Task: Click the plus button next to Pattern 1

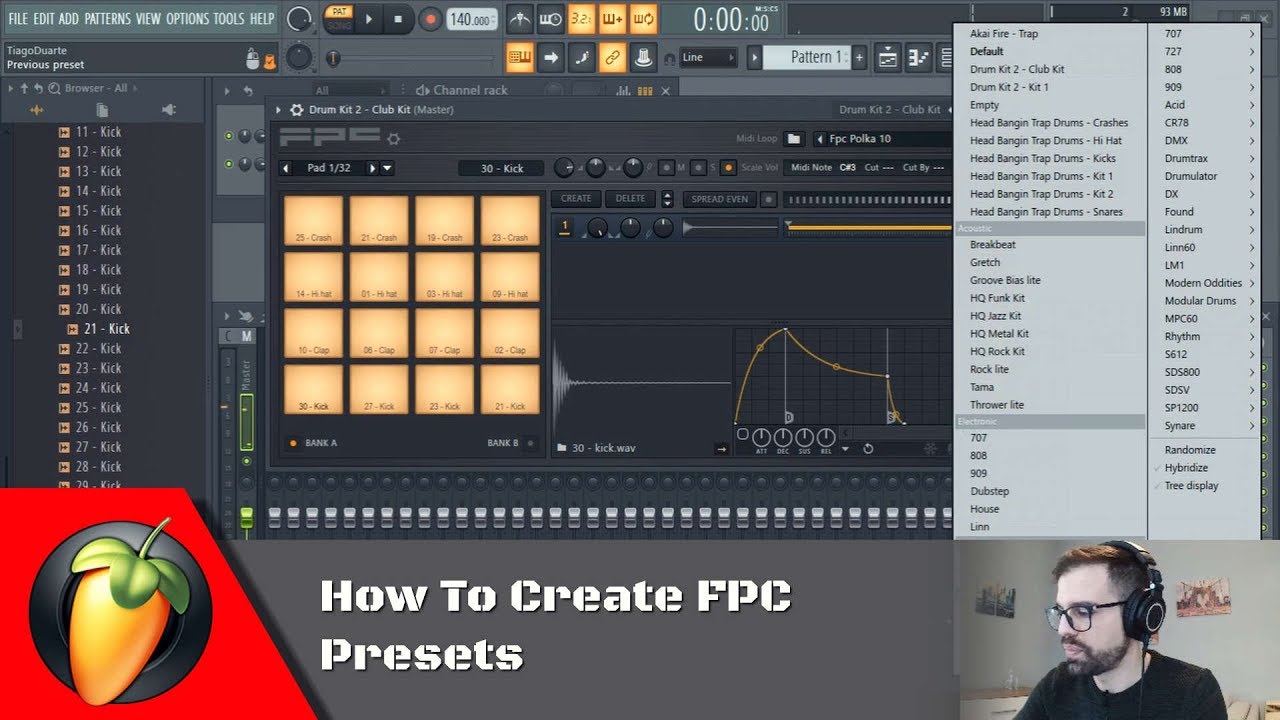Action: tap(858, 57)
